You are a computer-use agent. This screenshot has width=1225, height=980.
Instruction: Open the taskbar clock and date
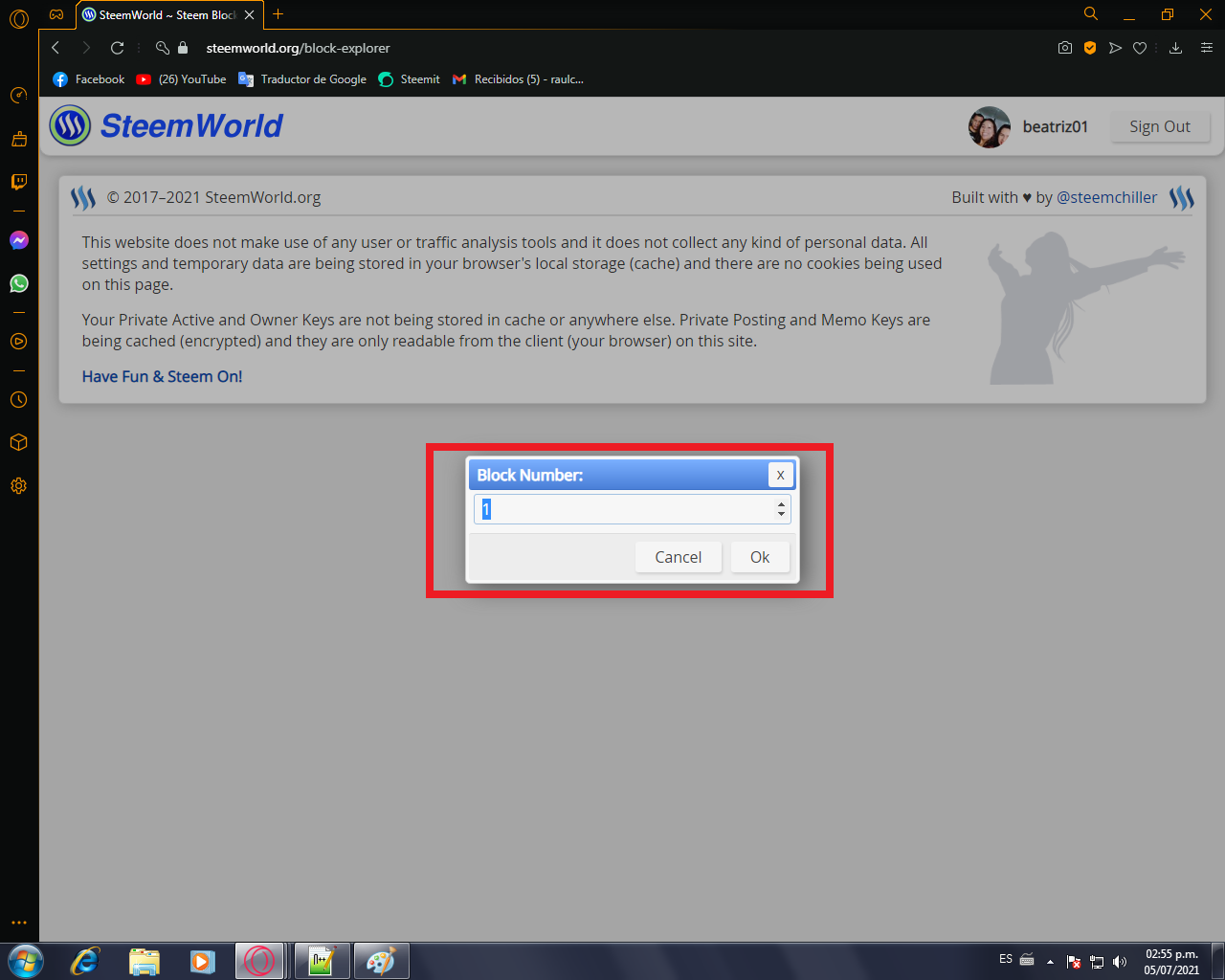point(1171,962)
